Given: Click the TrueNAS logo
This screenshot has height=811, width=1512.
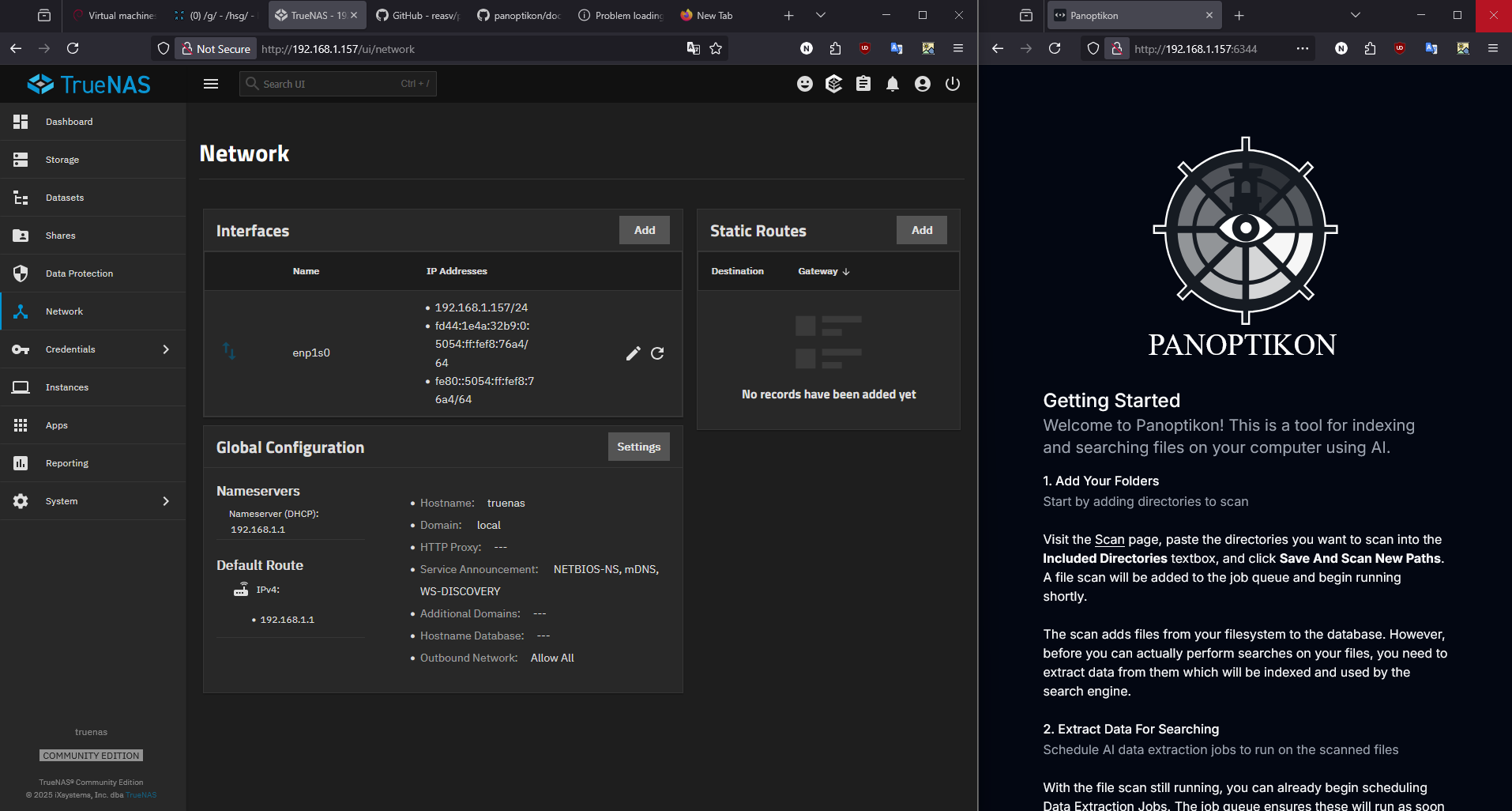Looking at the screenshot, I should coord(88,85).
